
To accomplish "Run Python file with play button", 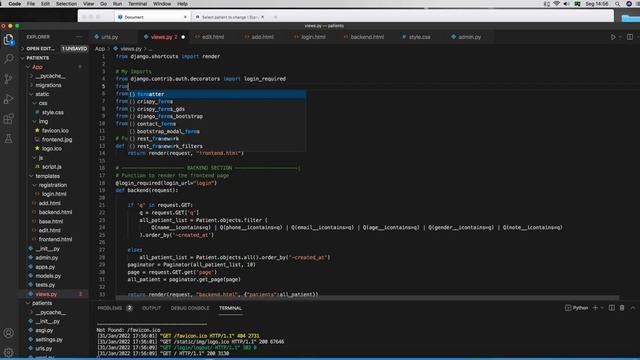I will tap(613, 37).
